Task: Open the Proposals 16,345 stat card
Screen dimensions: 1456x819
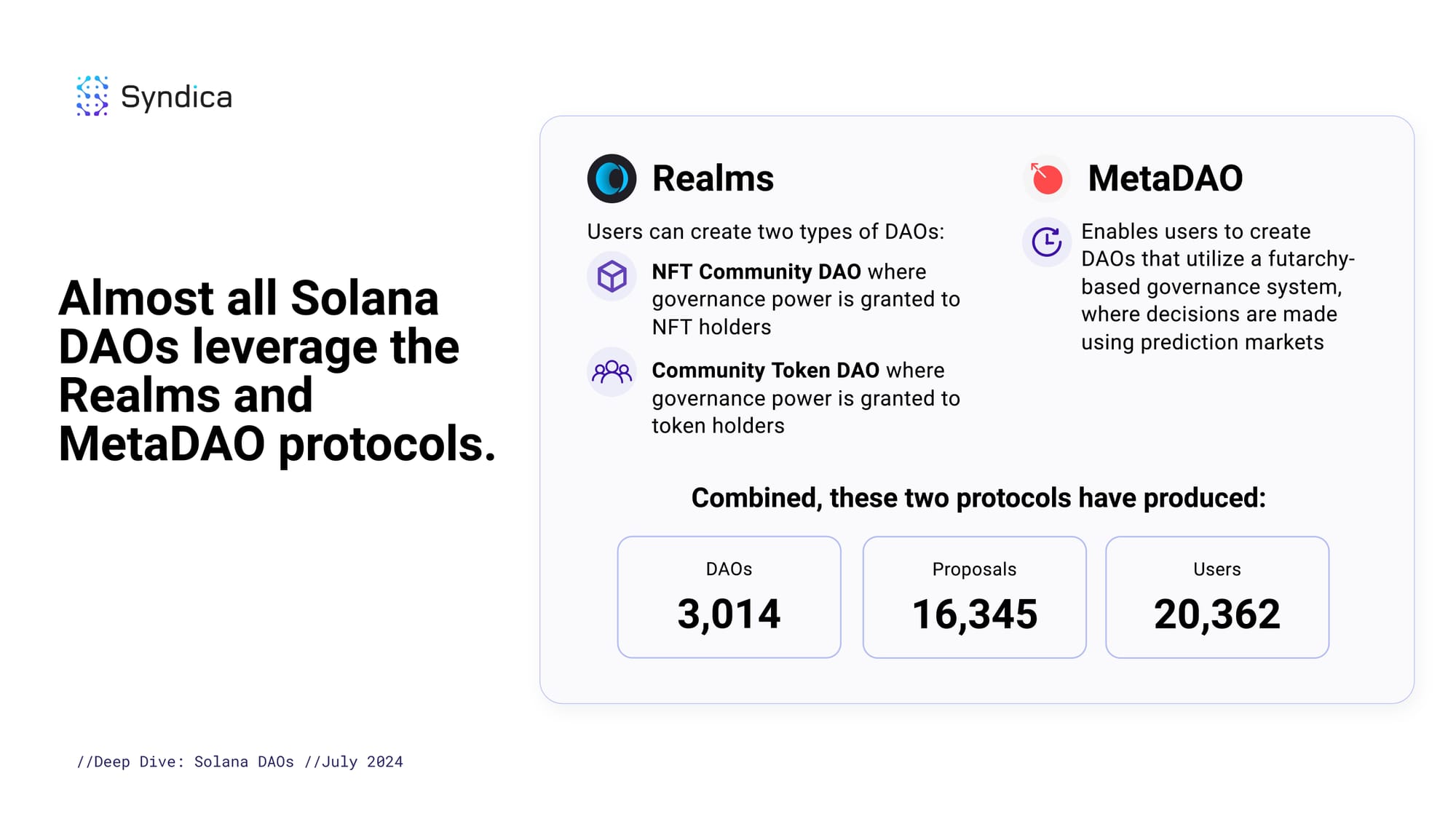Action: [974, 597]
